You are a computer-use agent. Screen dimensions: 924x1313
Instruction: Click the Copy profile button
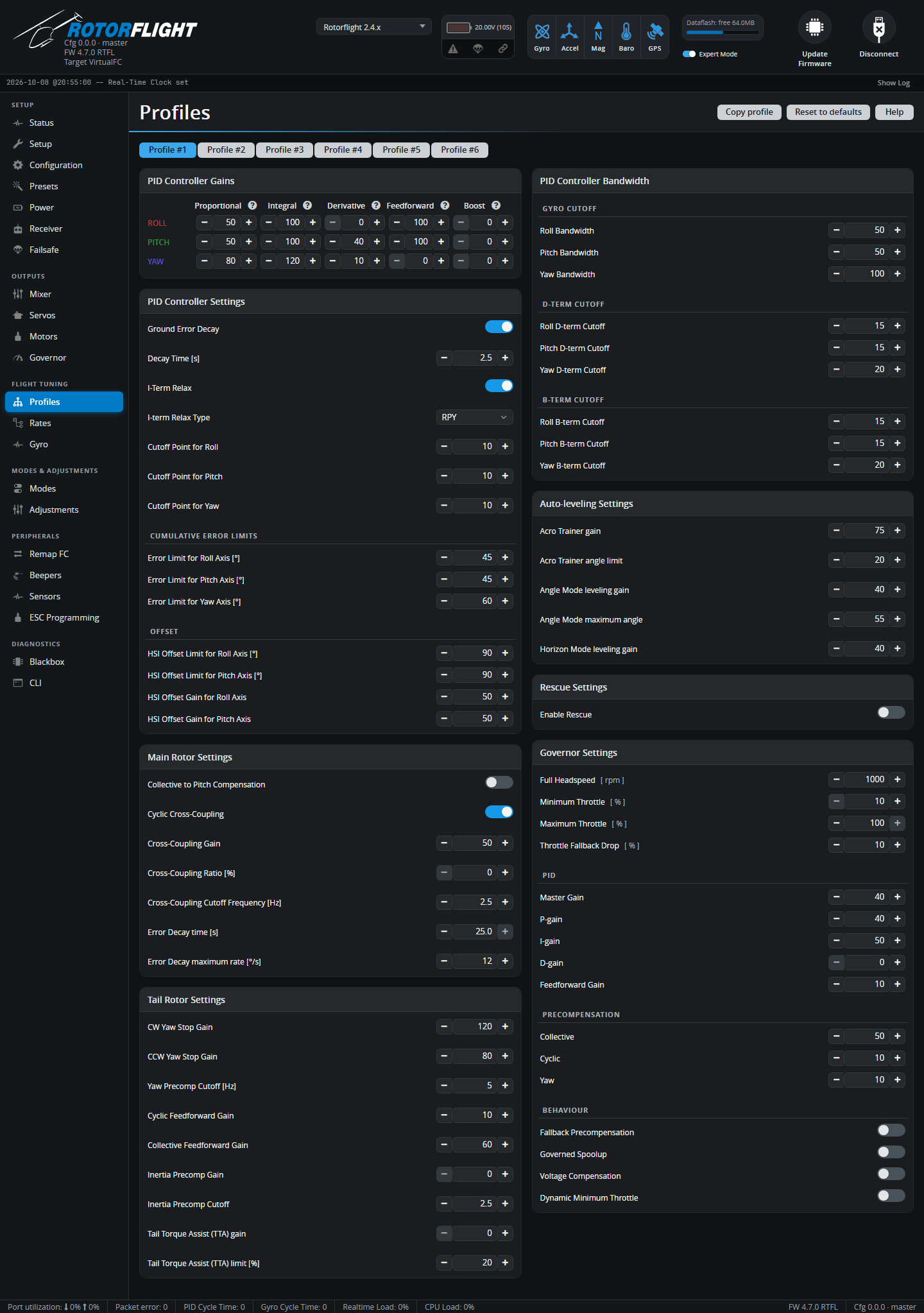[x=749, y=112]
